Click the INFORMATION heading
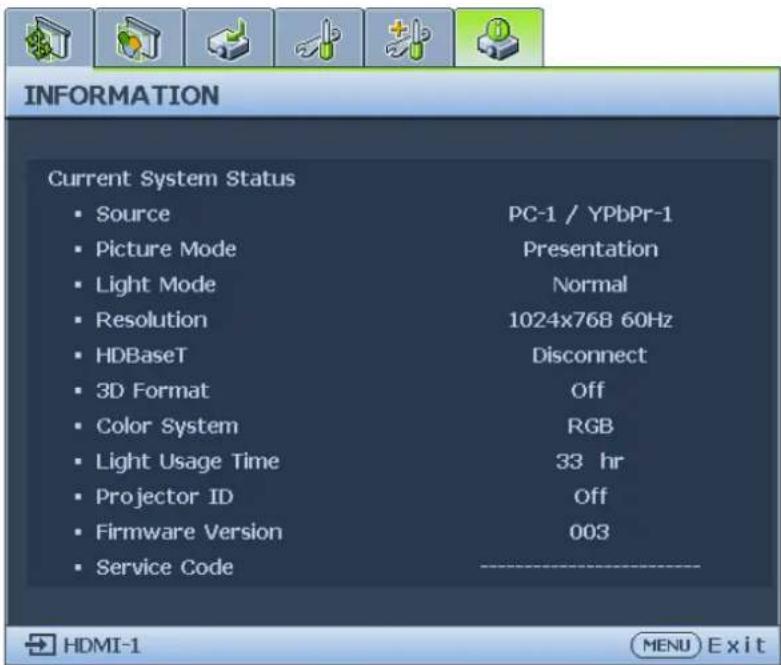This screenshot has height=665, width=781. coord(122,95)
